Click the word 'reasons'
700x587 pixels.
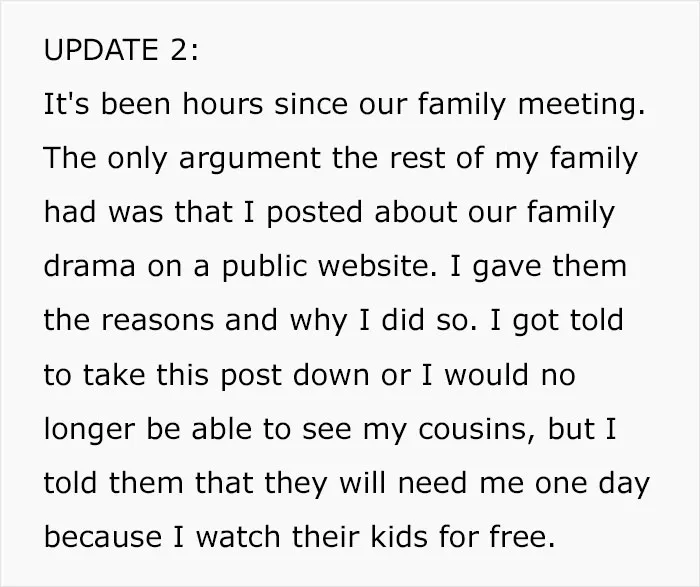[158, 321]
